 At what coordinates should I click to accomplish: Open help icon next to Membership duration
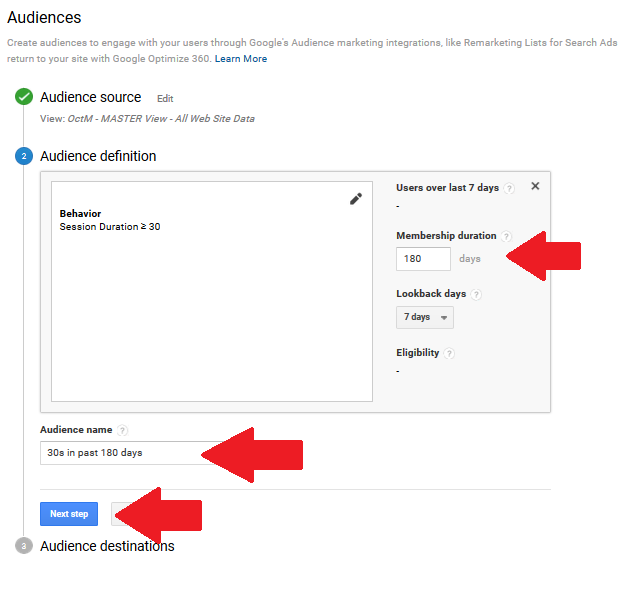pyautogui.click(x=506, y=236)
